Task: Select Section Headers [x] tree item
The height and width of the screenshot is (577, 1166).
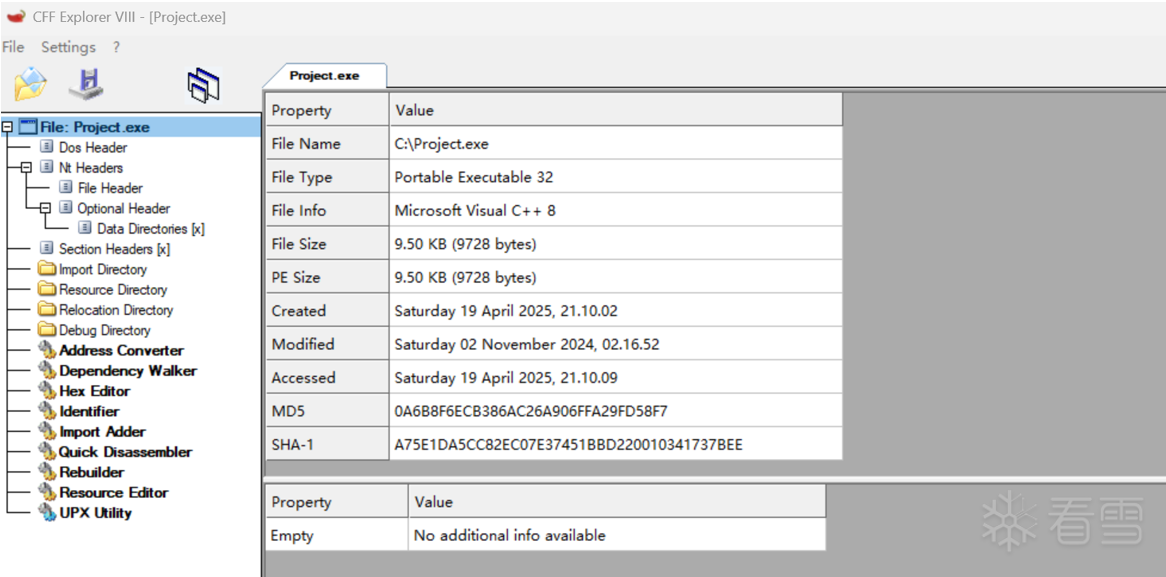Action: (x=114, y=249)
